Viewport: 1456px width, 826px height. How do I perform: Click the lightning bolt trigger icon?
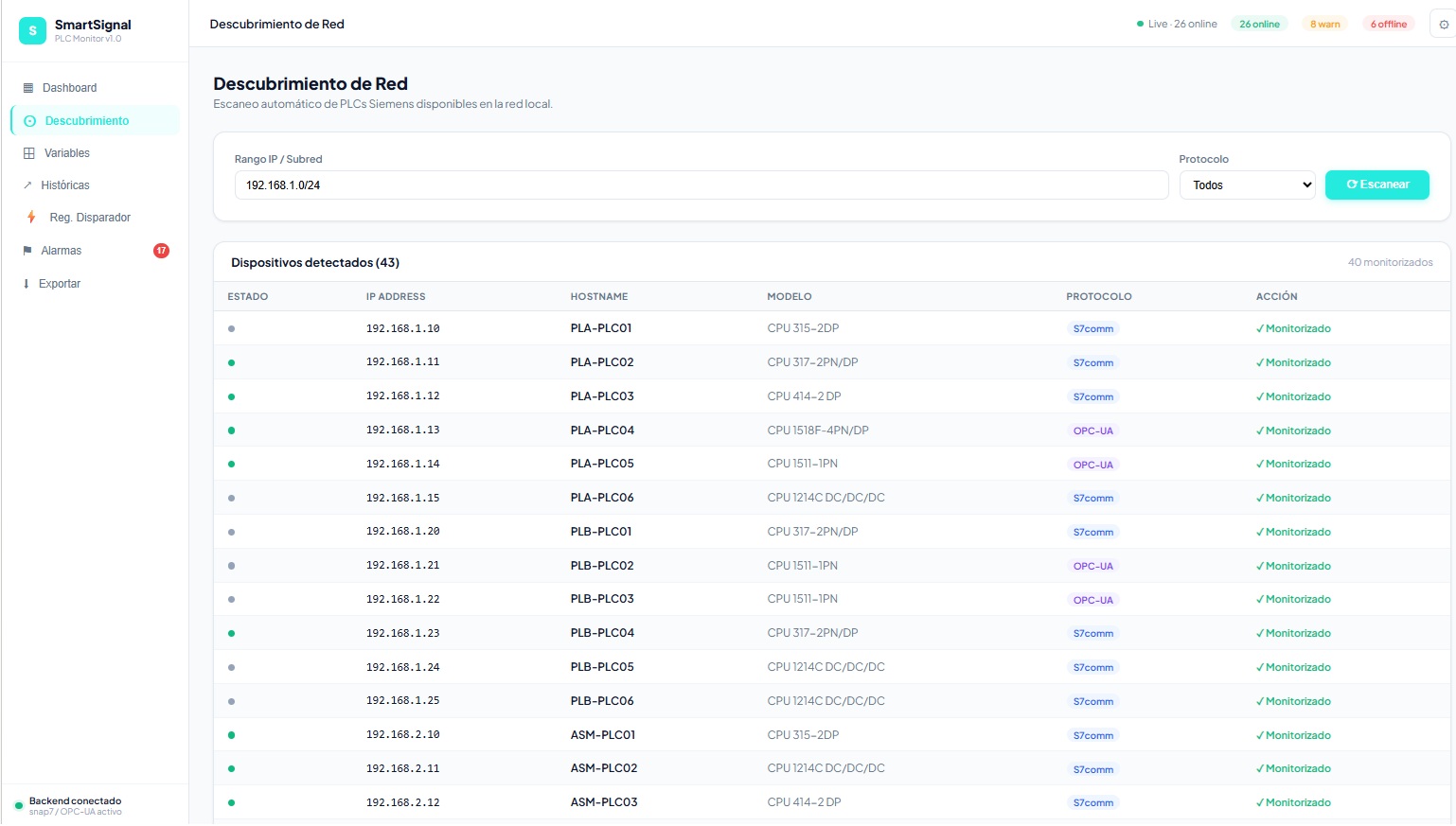pos(31,218)
